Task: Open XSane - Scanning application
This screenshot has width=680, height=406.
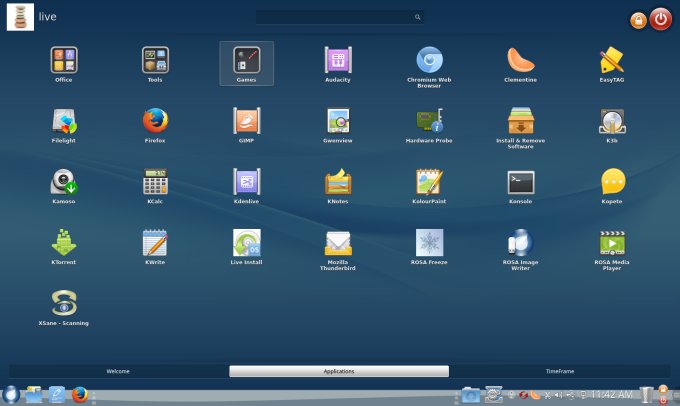Action: pyautogui.click(x=64, y=307)
